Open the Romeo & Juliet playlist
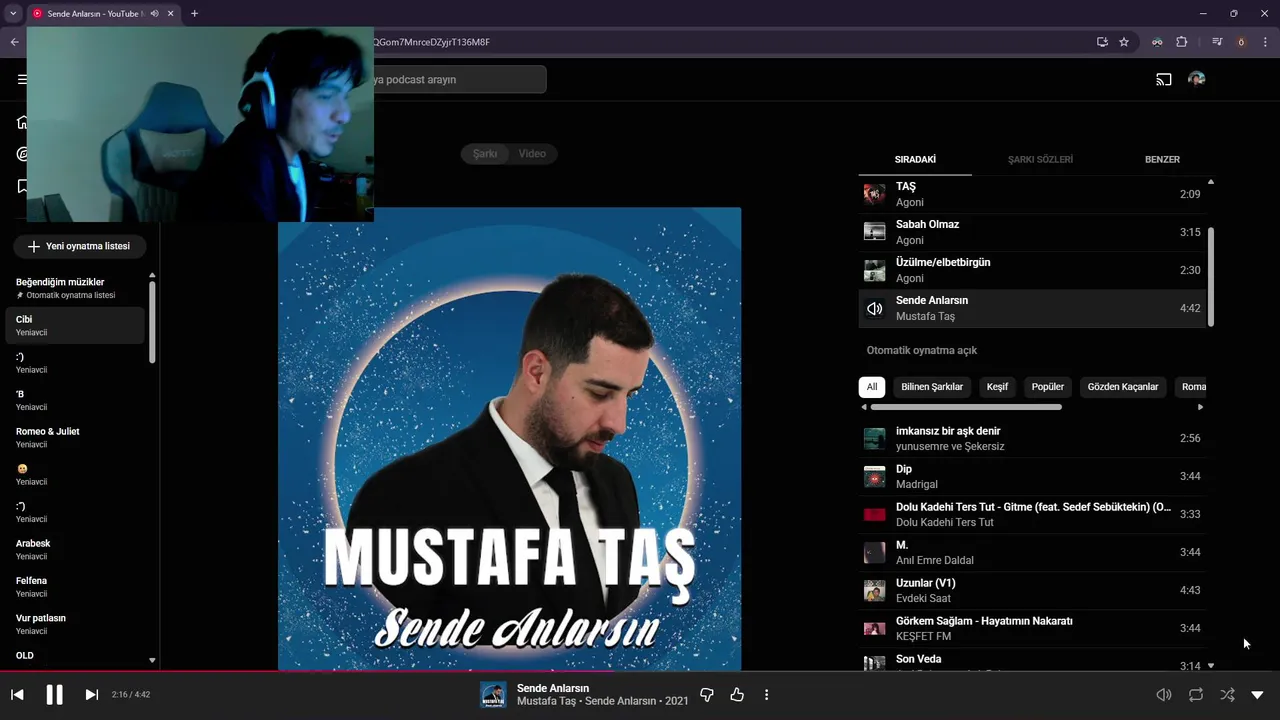Image resolution: width=1280 pixels, height=720 pixels. 75,437
